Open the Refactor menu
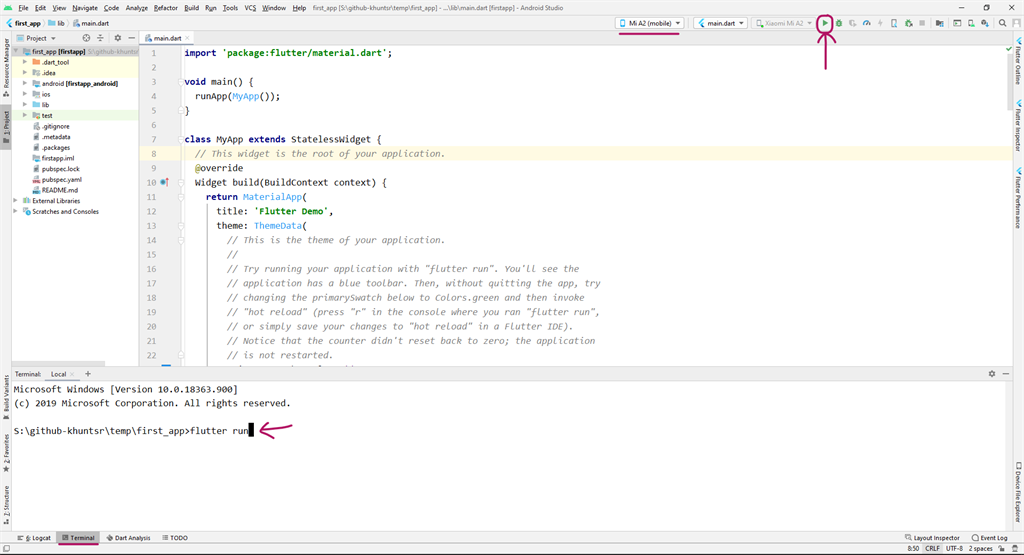Image resolution: width=1024 pixels, height=555 pixels. 165,8
